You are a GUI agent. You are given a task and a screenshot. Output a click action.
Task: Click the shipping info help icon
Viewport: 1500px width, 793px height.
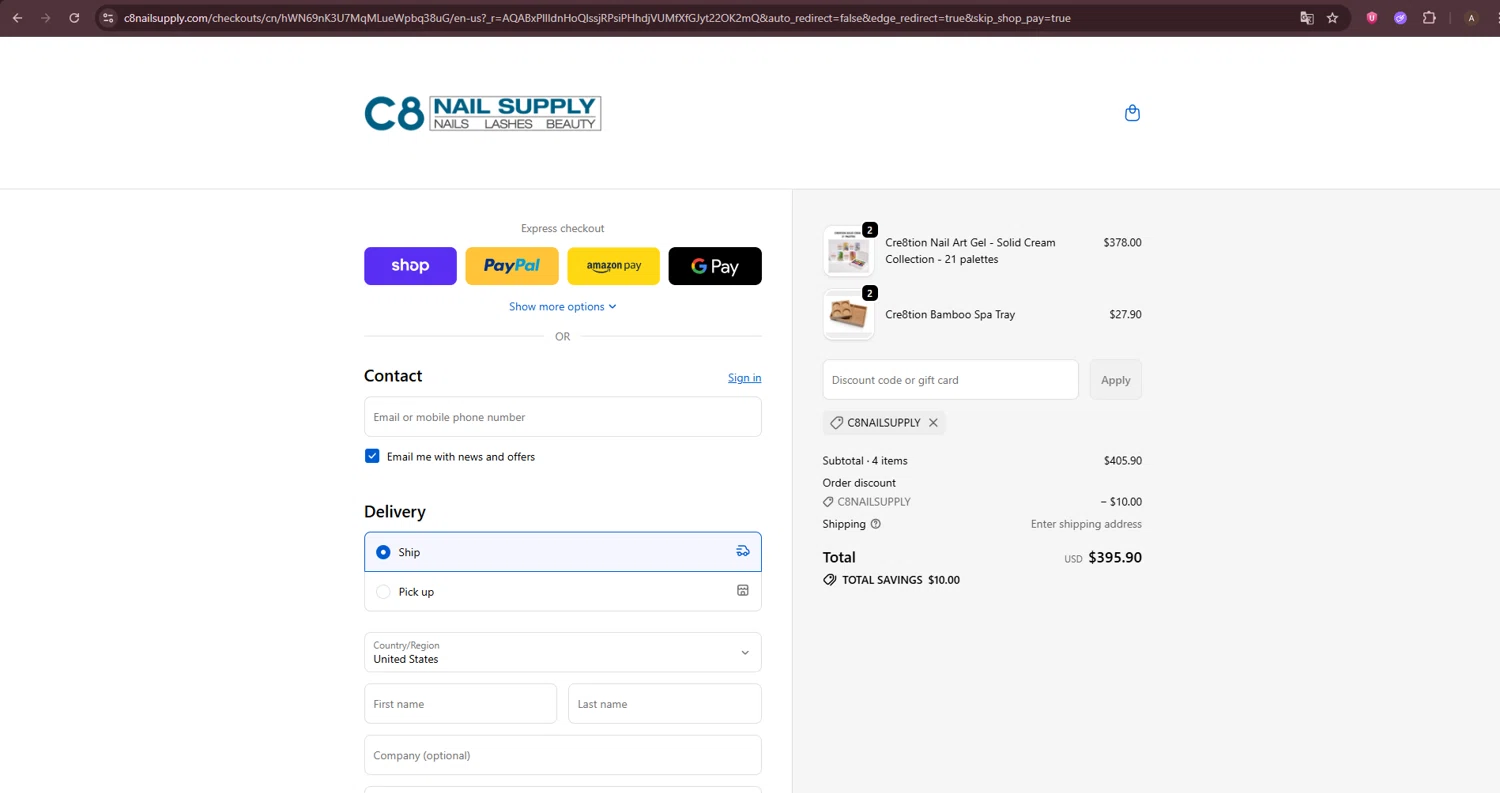[x=876, y=524]
